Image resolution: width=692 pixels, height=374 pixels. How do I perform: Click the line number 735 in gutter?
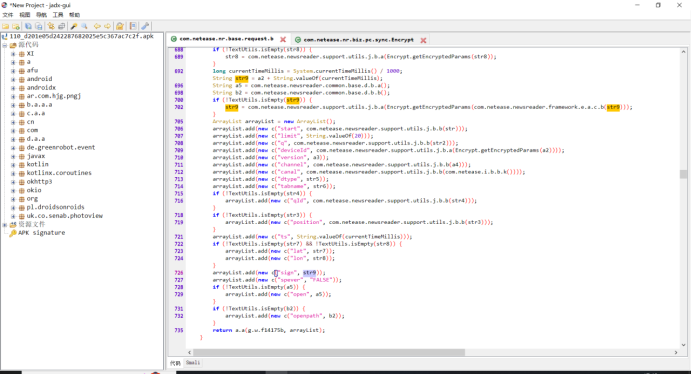click(x=179, y=330)
